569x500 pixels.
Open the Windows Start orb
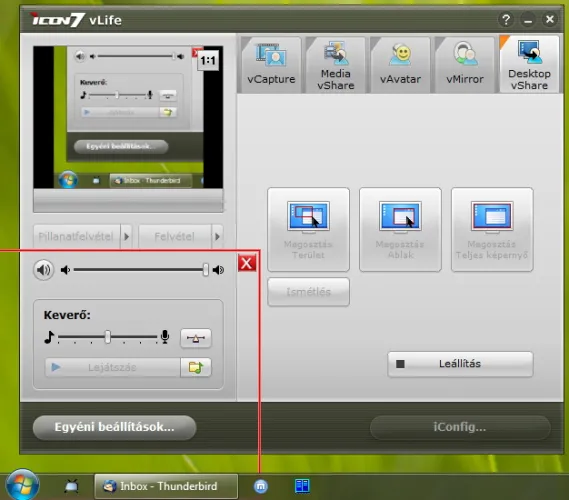coord(22,485)
